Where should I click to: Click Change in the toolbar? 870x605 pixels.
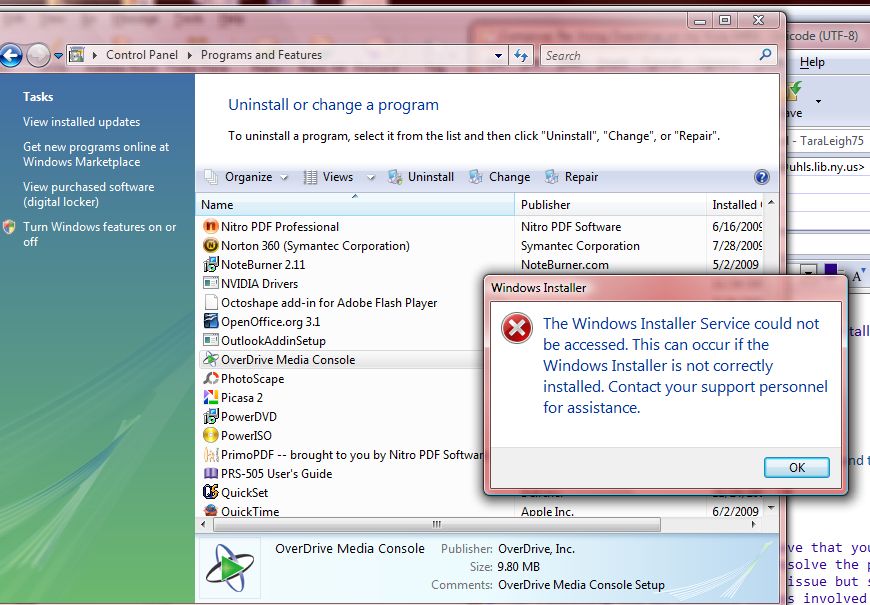500,177
